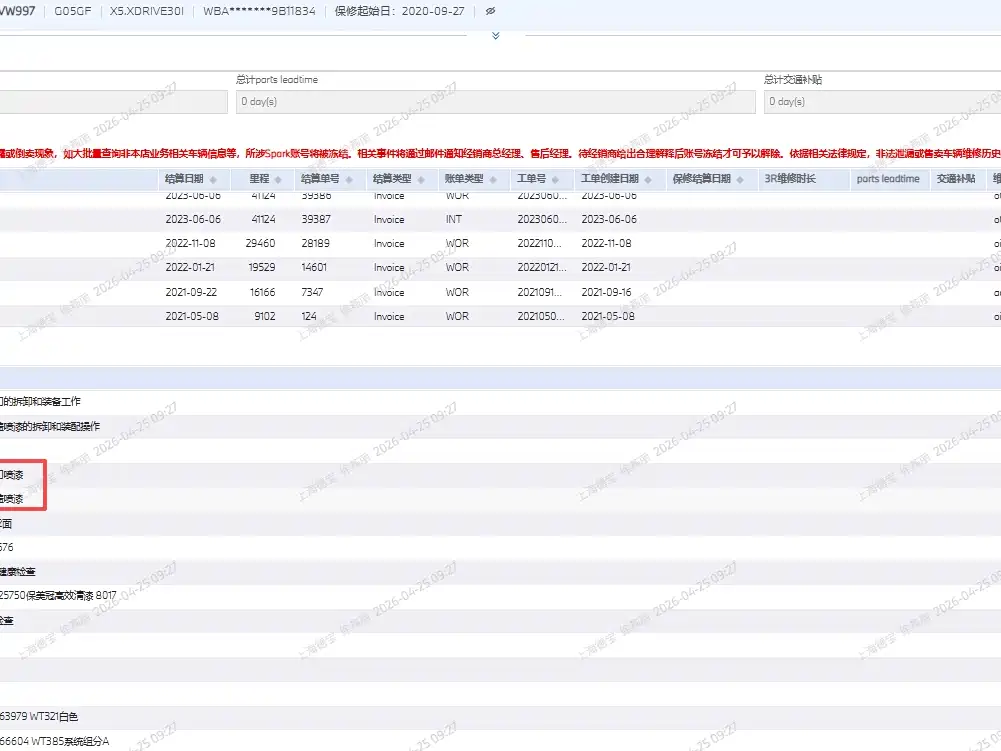Click the vehicle model X5.XDRIVE30I in the header
This screenshot has width=1001, height=751.
(x=147, y=11)
